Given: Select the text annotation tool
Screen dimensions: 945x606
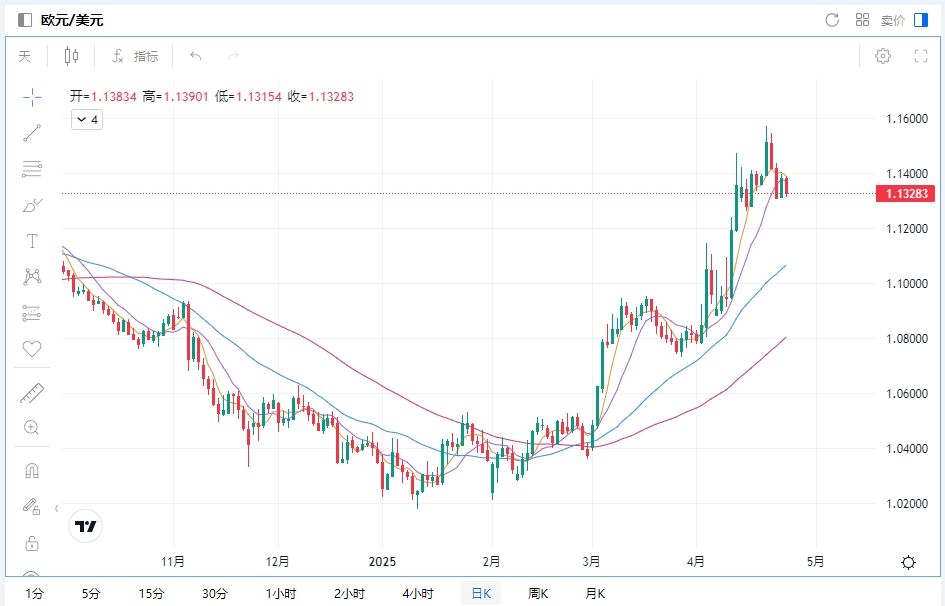Looking at the screenshot, I should coord(32,241).
